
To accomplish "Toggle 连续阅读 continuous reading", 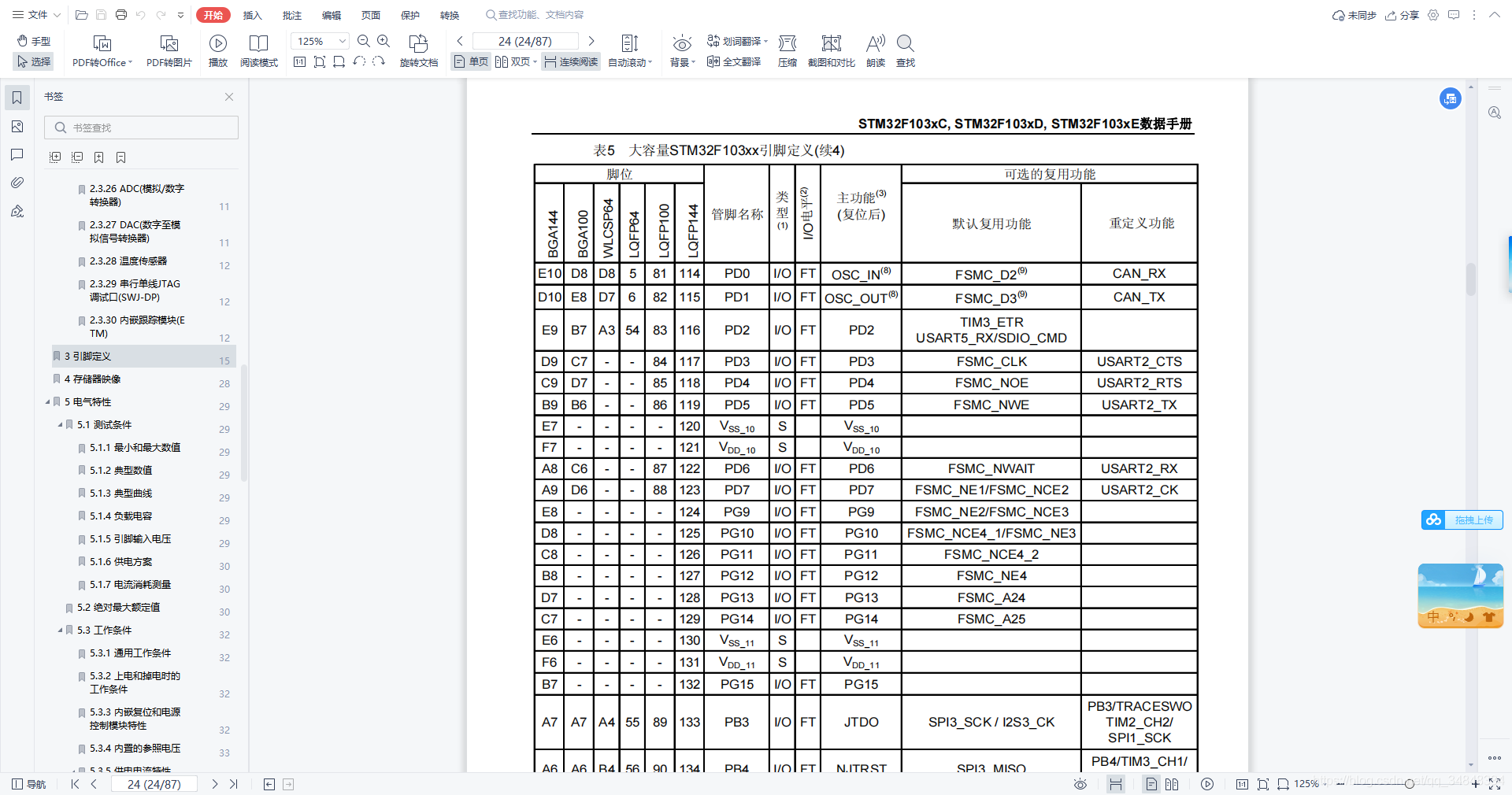I will pyautogui.click(x=572, y=61).
